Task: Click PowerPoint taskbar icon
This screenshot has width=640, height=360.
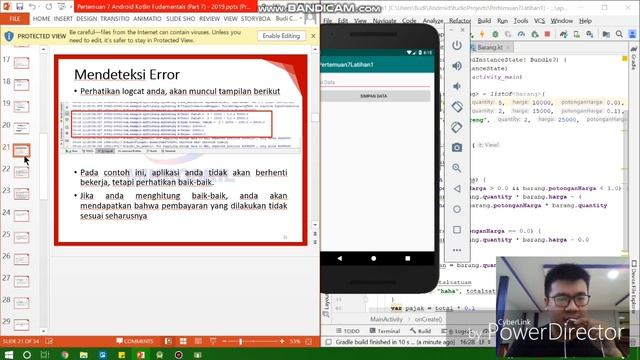Action: (x=140, y=355)
